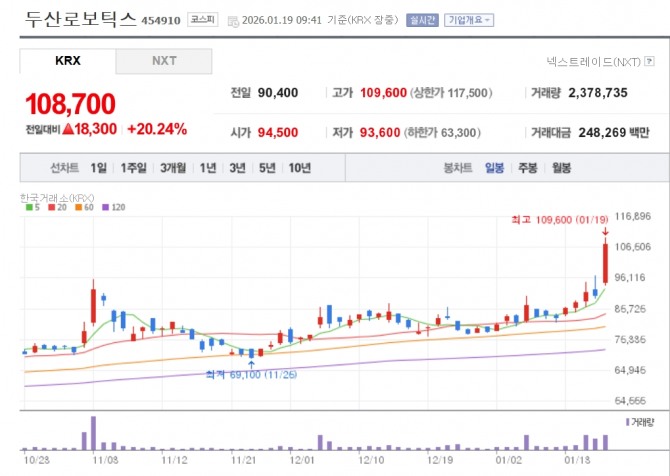Click the 고가 value 109,600
This screenshot has height=476, width=670.
coord(383,93)
